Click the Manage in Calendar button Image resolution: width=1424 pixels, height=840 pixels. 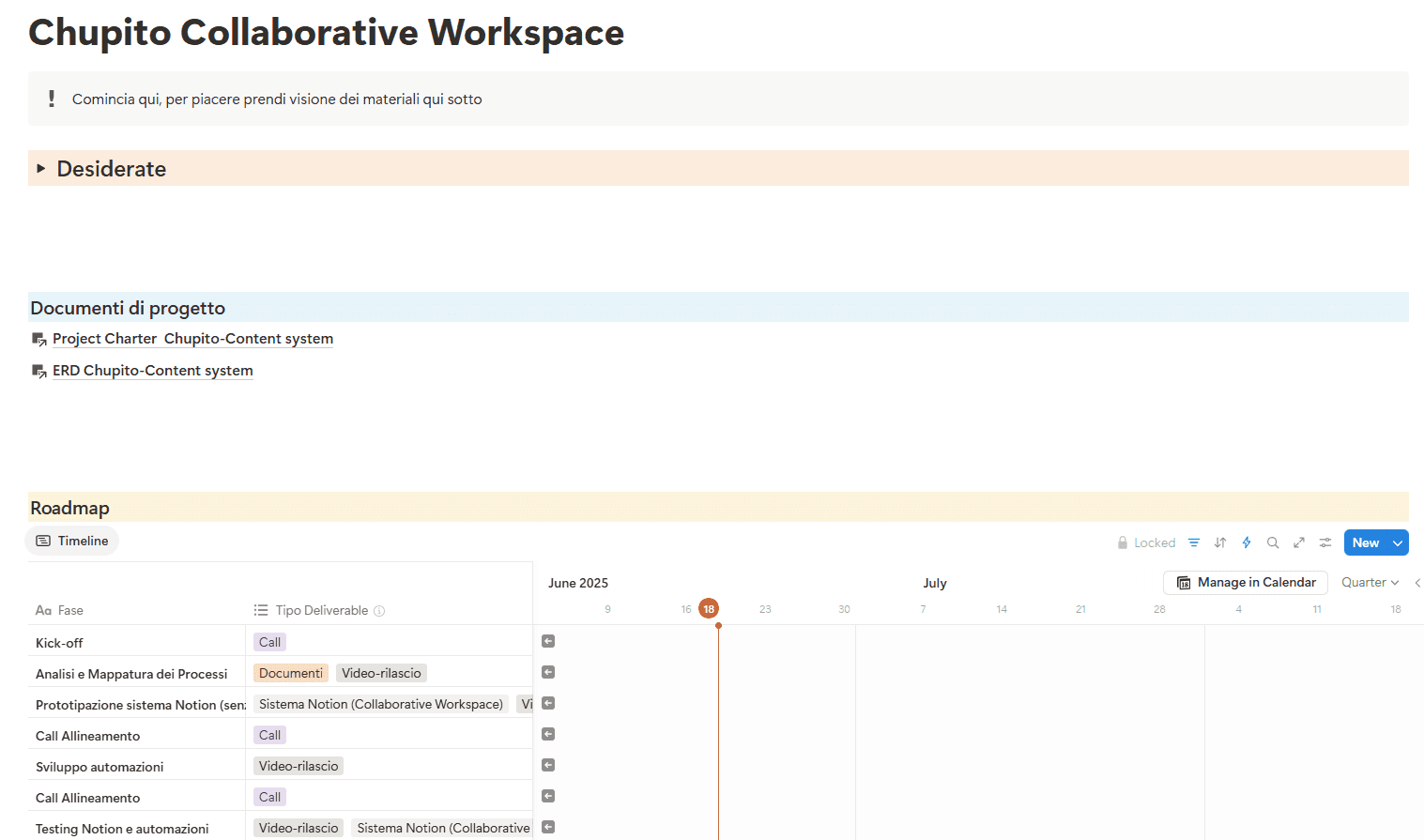coord(1245,582)
